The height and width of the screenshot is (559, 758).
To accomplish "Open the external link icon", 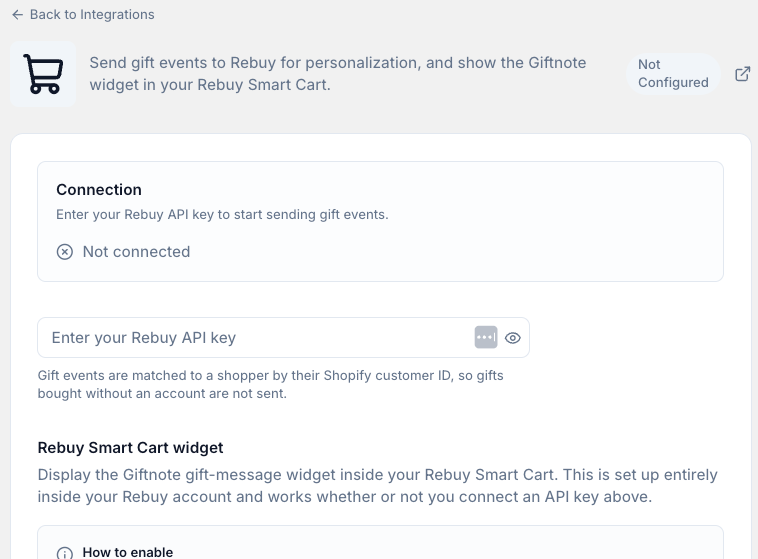I will pos(743,74).
